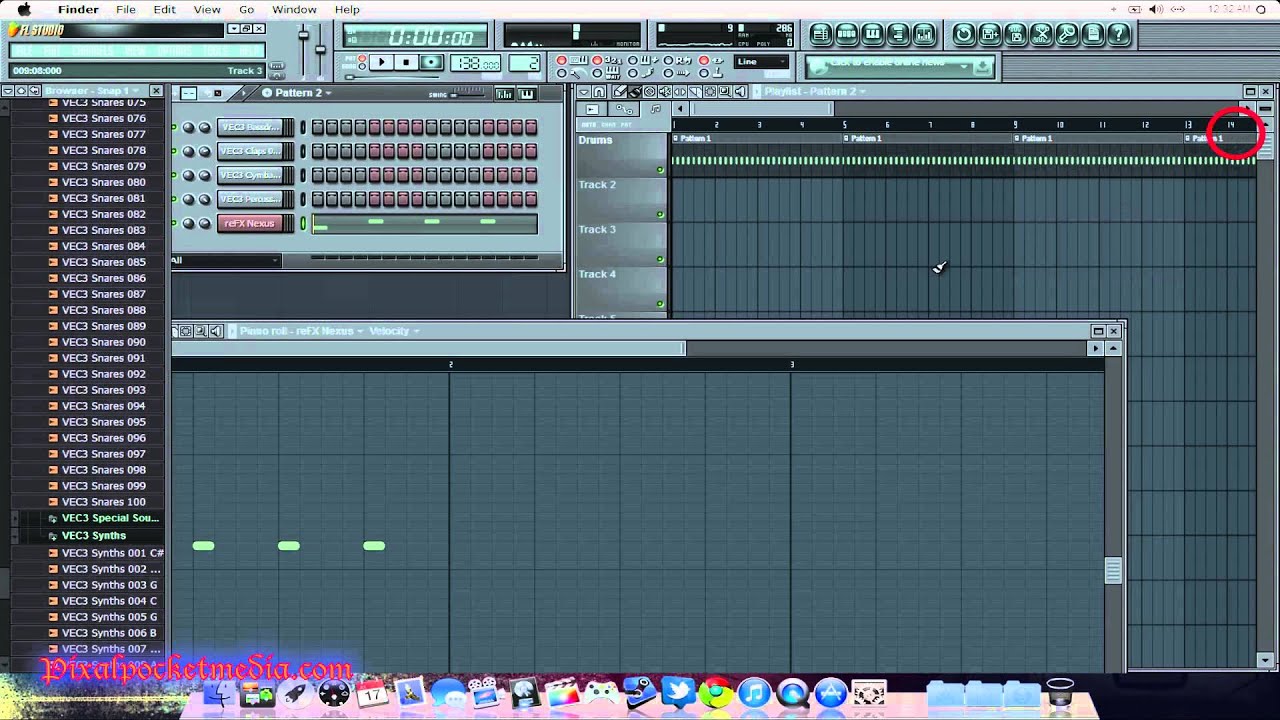Open the Playlist - Pattern 2 title dropdown

(815, 91)
